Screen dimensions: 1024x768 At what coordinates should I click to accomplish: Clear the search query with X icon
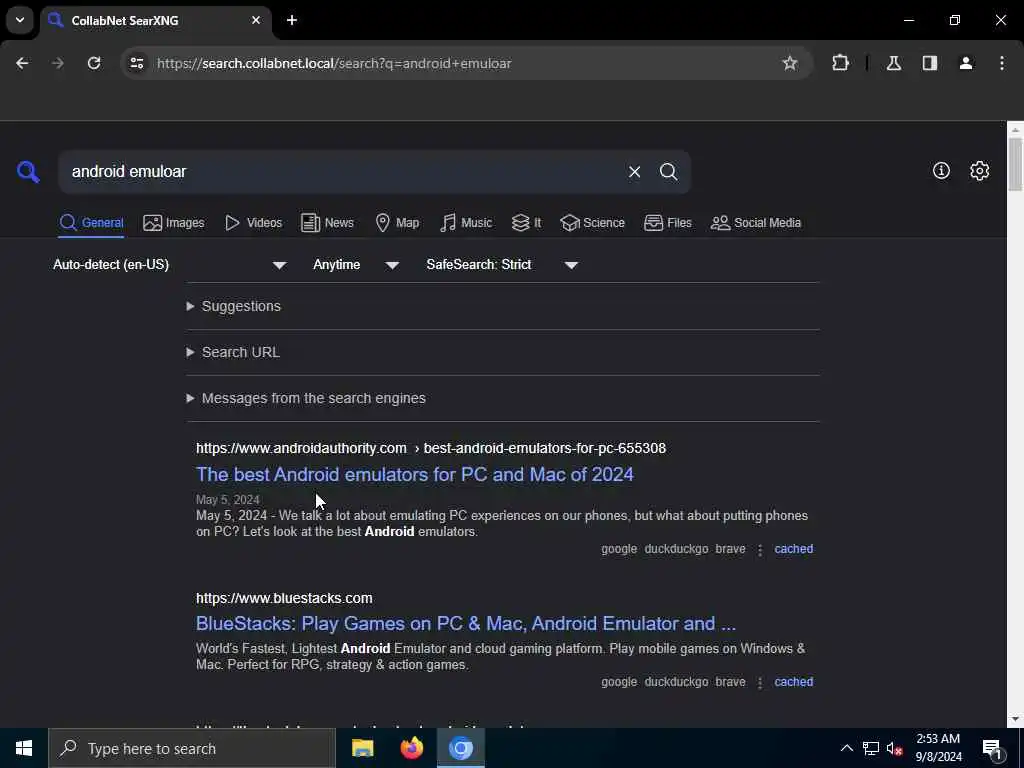click(x=634, y=172)
